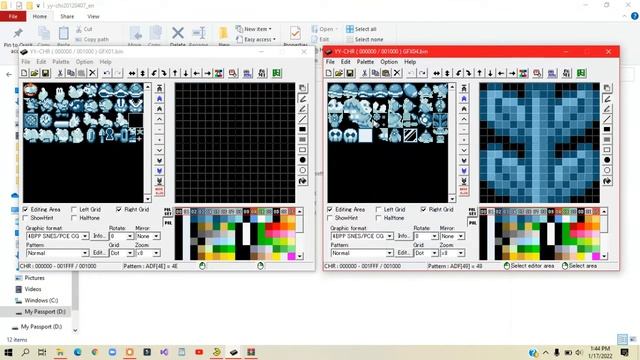Click Save icon in GFX04 window
640x360 pixels.
(350, 73)
